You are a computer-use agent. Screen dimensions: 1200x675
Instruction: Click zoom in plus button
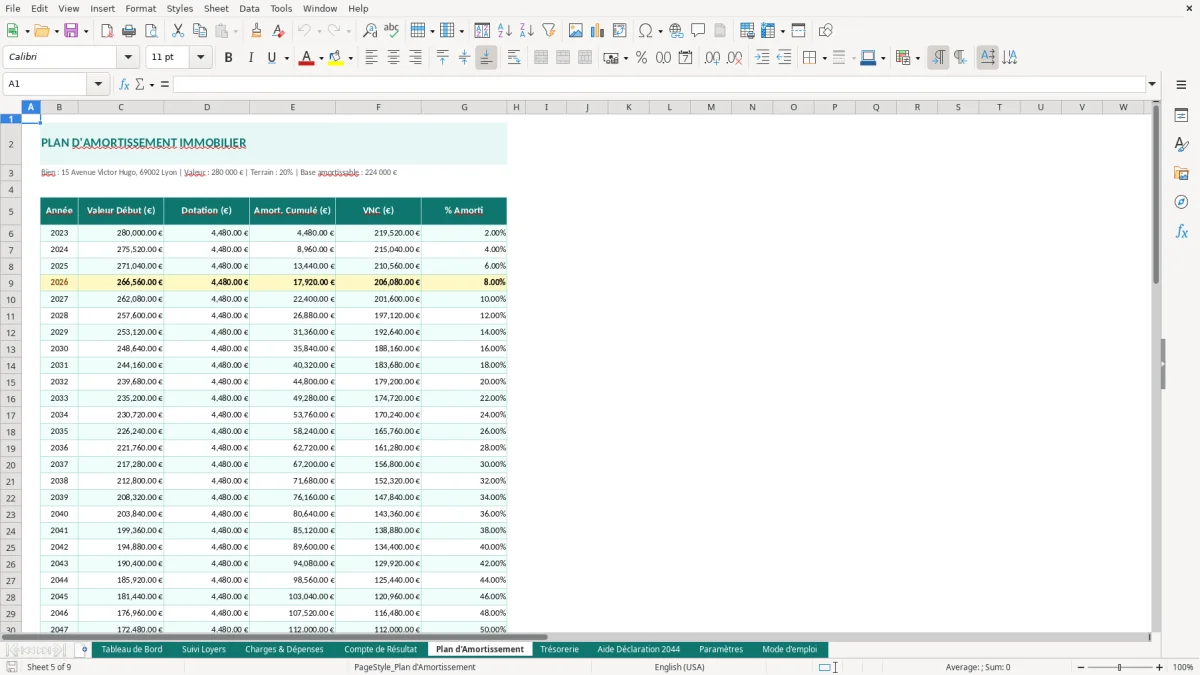pyautogui.click(x=1159, y=667)
